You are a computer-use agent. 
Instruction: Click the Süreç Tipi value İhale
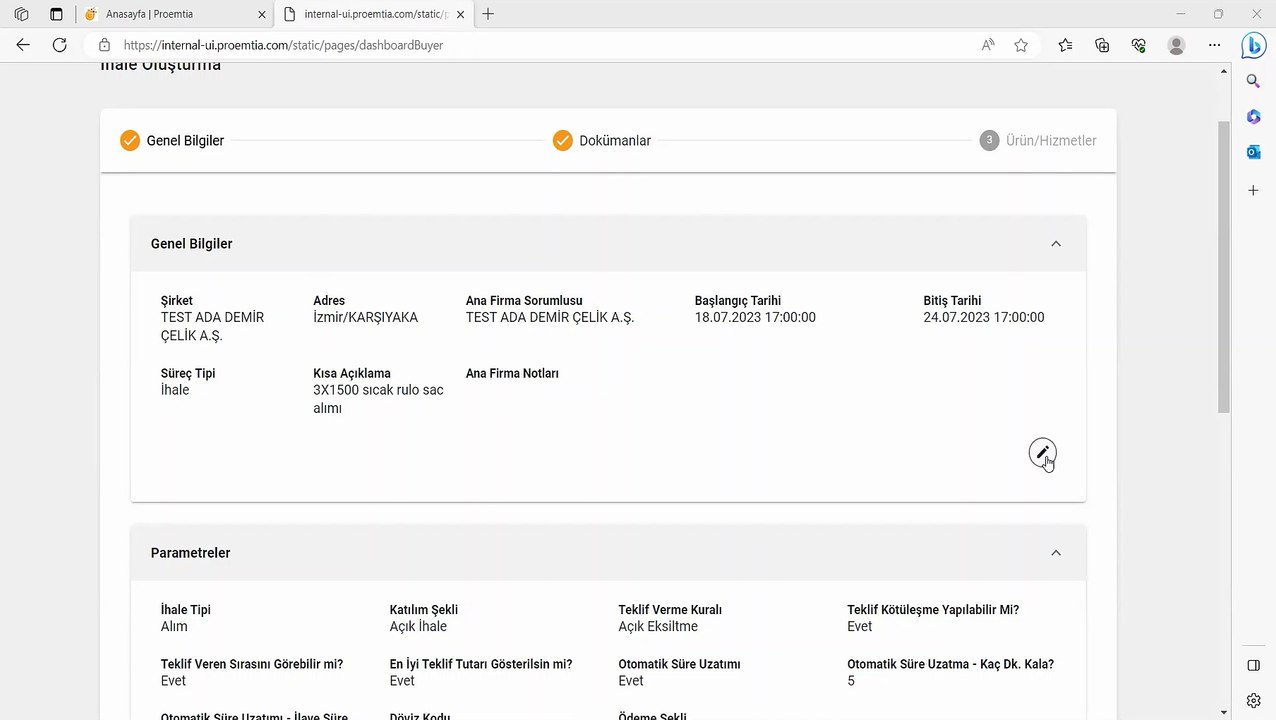pos(175,390)
